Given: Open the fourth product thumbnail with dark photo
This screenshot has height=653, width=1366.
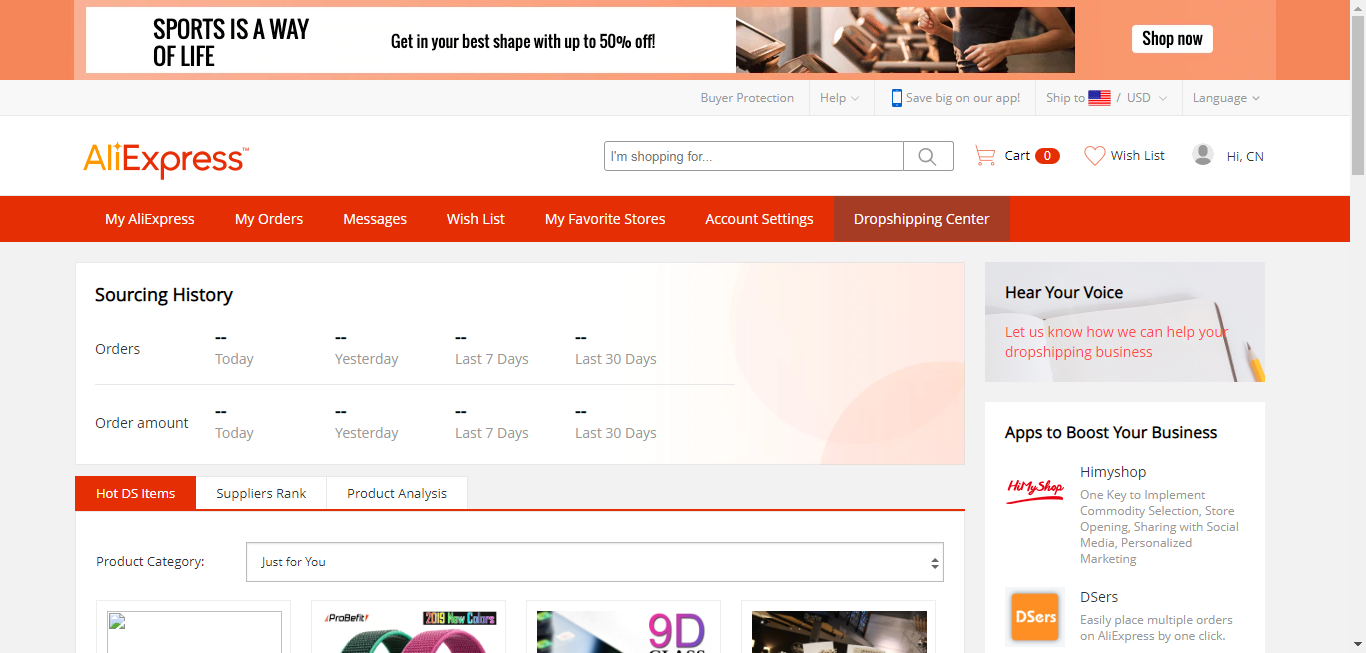Looking at the screenshot, I should pyautogui.click(x=839, y=632).
